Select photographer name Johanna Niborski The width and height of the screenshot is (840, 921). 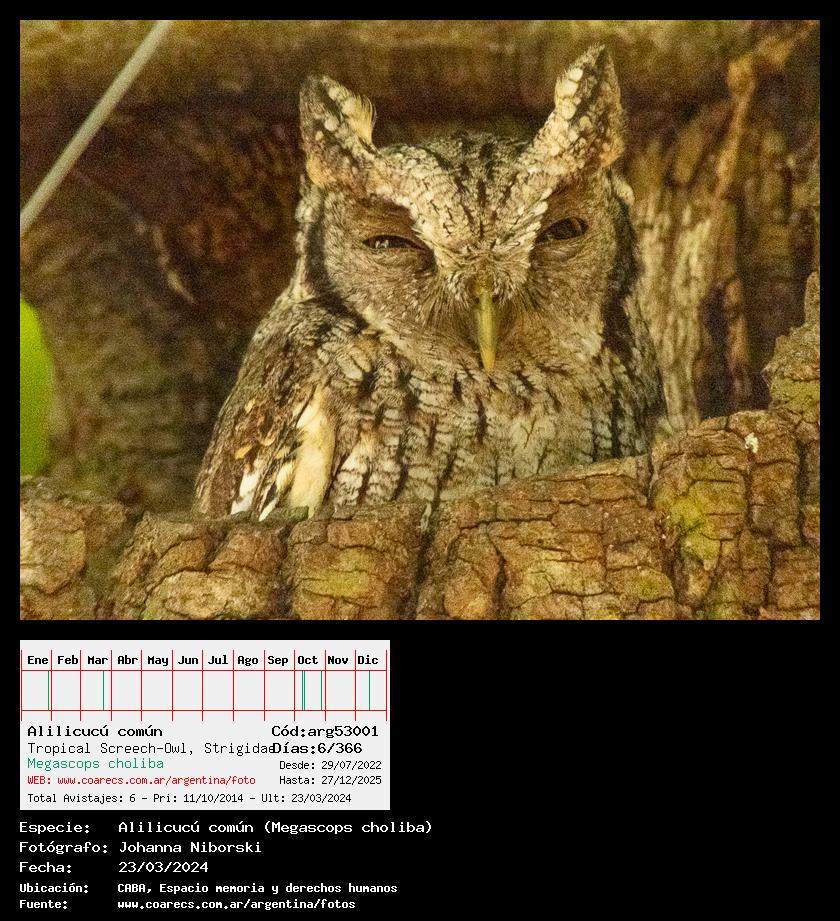click(x=190, y=847)
